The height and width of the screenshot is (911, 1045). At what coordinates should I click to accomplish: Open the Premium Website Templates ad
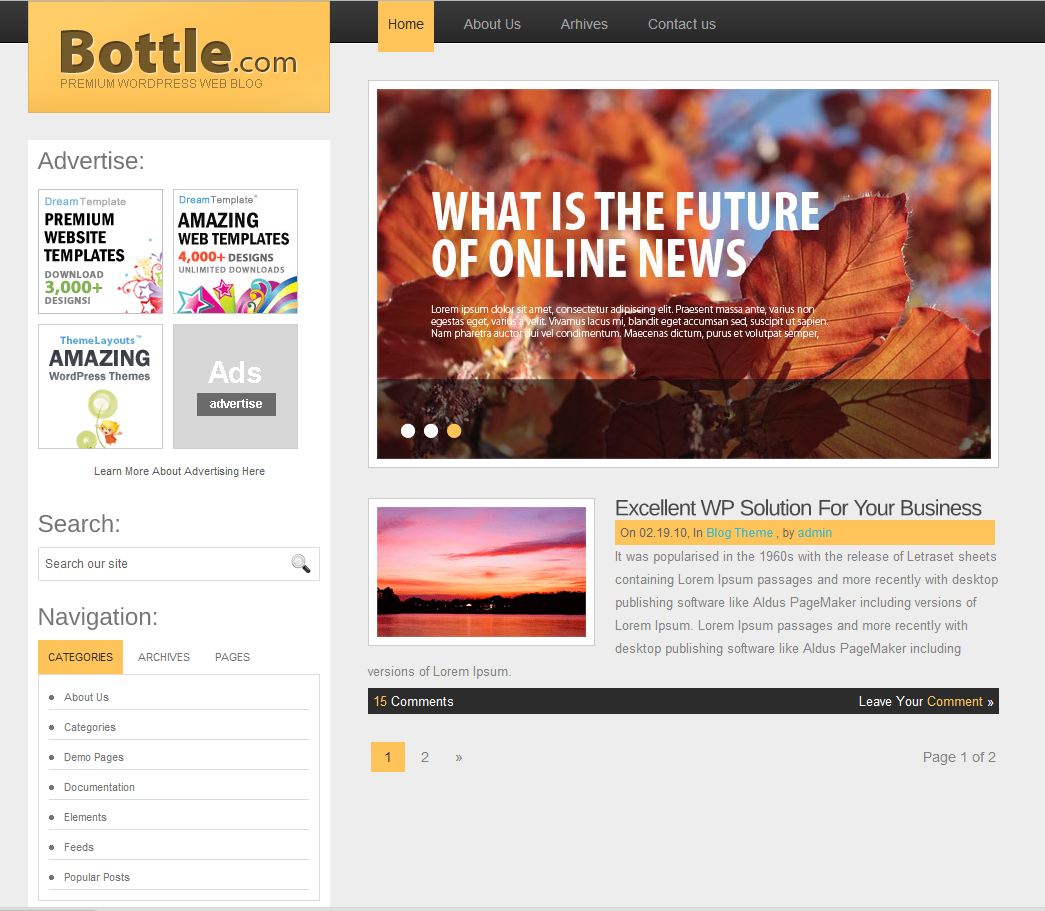[101, 251]
